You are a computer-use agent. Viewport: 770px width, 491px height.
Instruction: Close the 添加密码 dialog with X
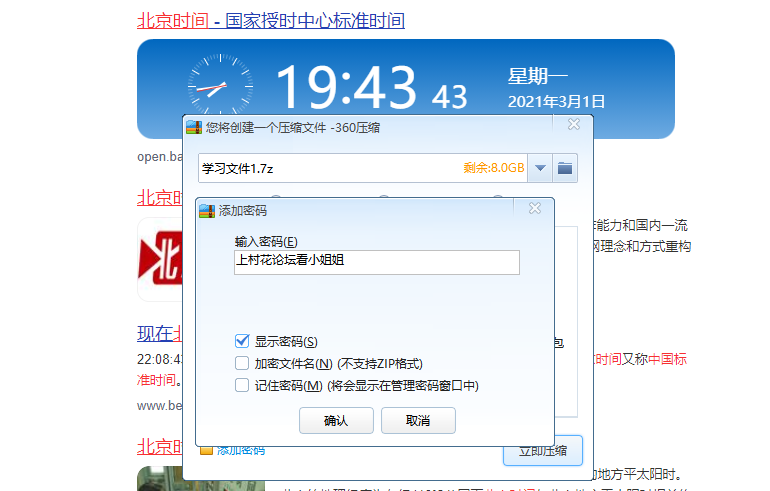pyautogui.click(x=535, y=208)
